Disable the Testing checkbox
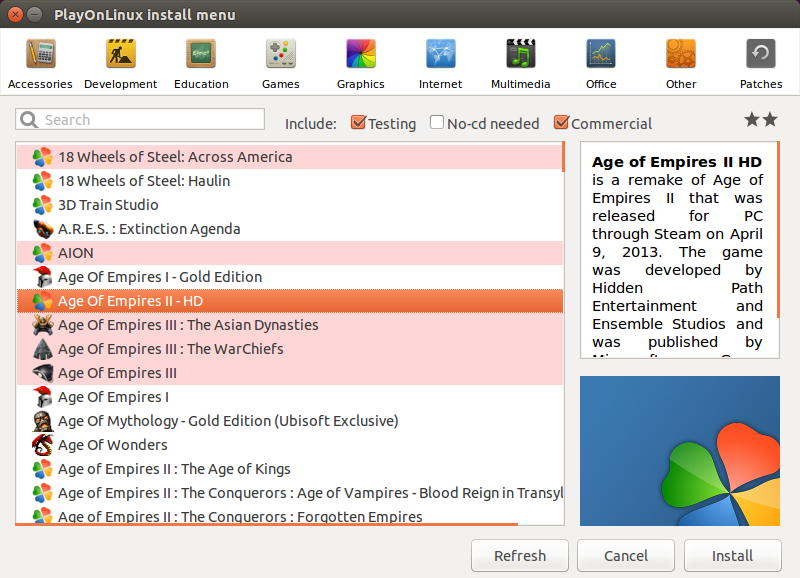 [x=358, y=122]
